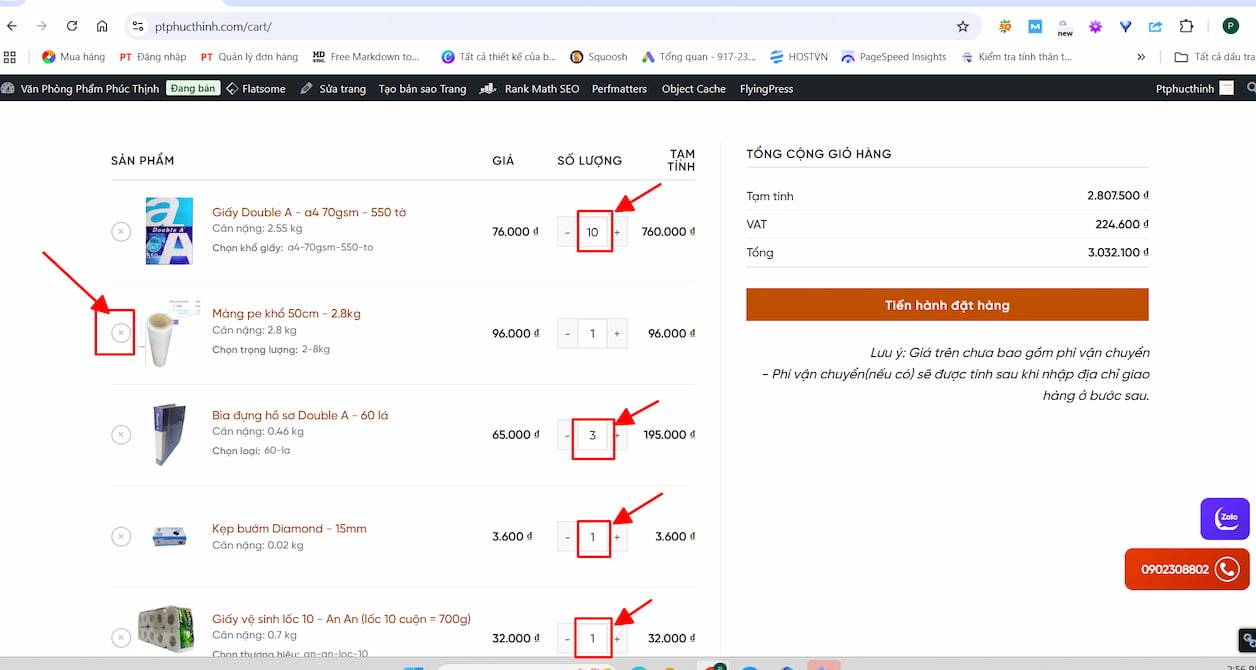
Task: Open the Flatsome admin bar menu
Action: tap(256, 89)
